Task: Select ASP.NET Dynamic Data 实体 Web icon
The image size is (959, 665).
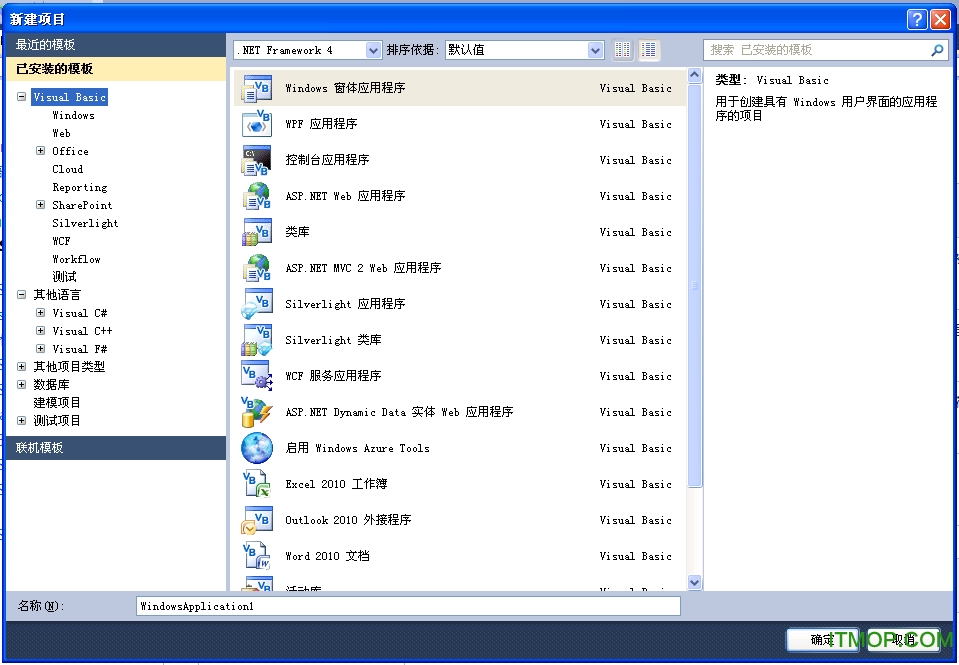Action: pyautogui.click(x=257, y=412)
